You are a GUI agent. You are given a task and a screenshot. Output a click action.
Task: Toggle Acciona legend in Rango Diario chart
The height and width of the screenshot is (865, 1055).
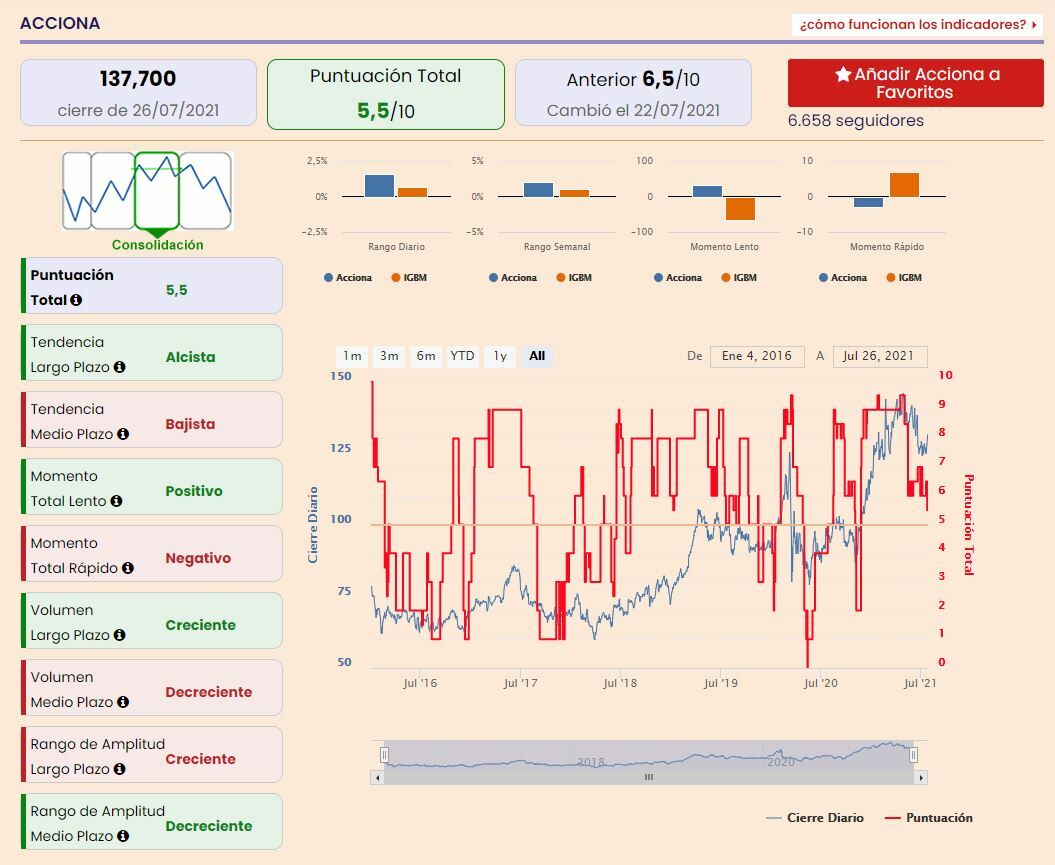click(348, 278)
